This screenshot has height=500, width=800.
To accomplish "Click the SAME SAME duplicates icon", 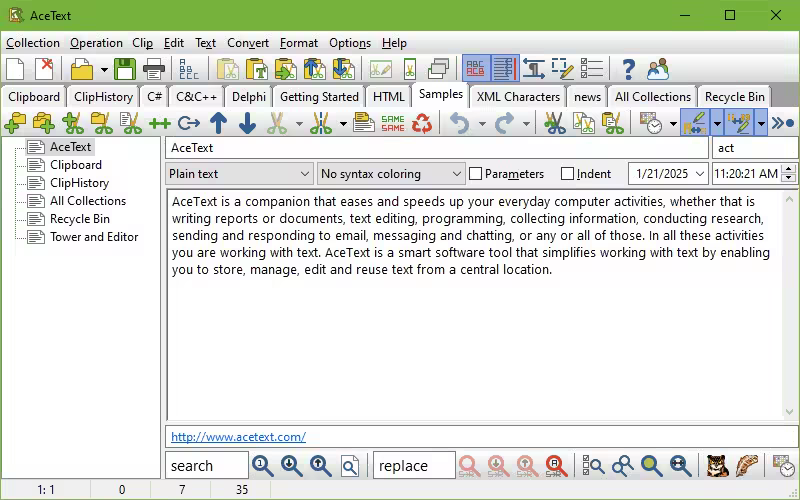I will (x=393, y=123).
